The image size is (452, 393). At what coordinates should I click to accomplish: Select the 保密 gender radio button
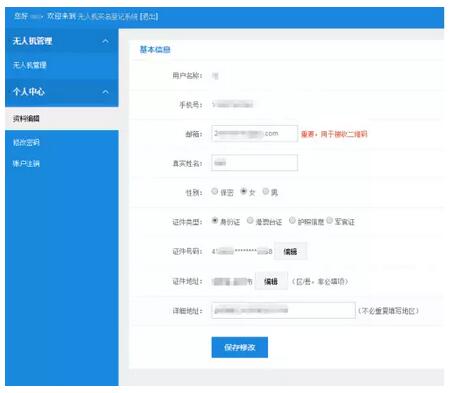tap(215, 191)
